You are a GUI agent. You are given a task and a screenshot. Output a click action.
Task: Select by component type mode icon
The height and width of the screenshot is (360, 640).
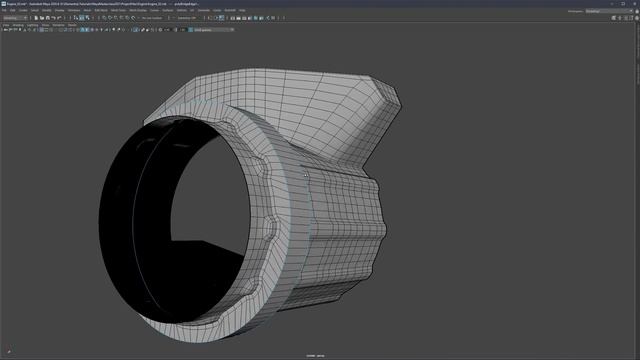(x=87, y=18)
